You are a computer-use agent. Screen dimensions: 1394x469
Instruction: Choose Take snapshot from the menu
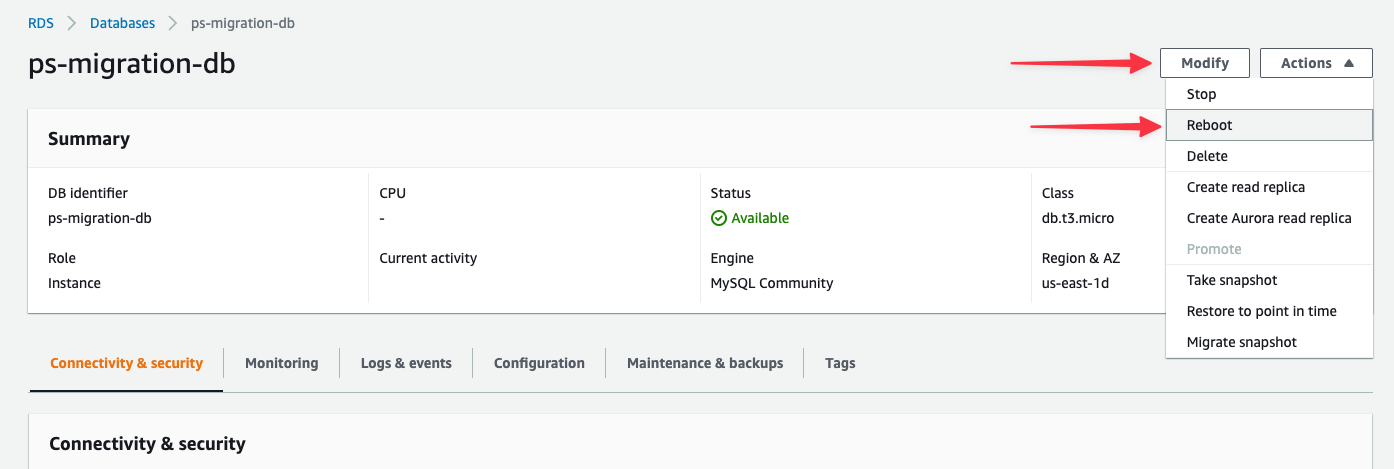pos(1269,280)
